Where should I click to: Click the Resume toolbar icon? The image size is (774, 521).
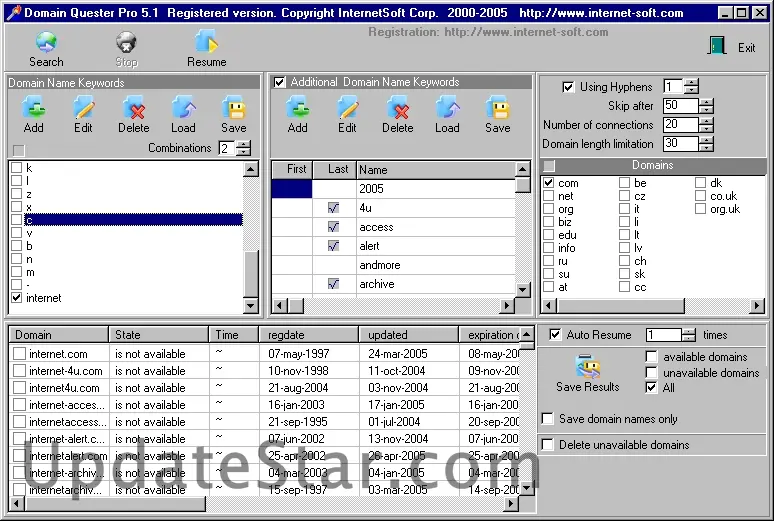click(206, 43)
